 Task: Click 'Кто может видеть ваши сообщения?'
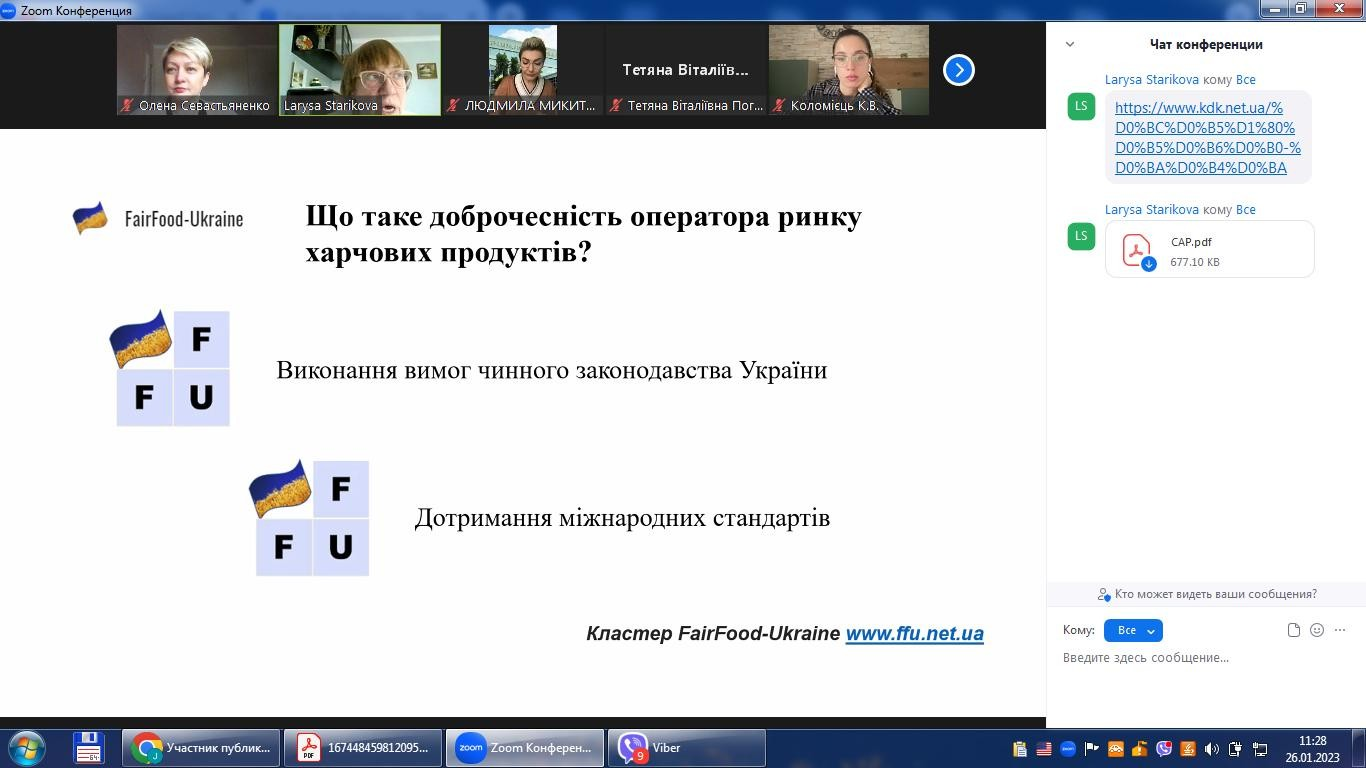1207,594
